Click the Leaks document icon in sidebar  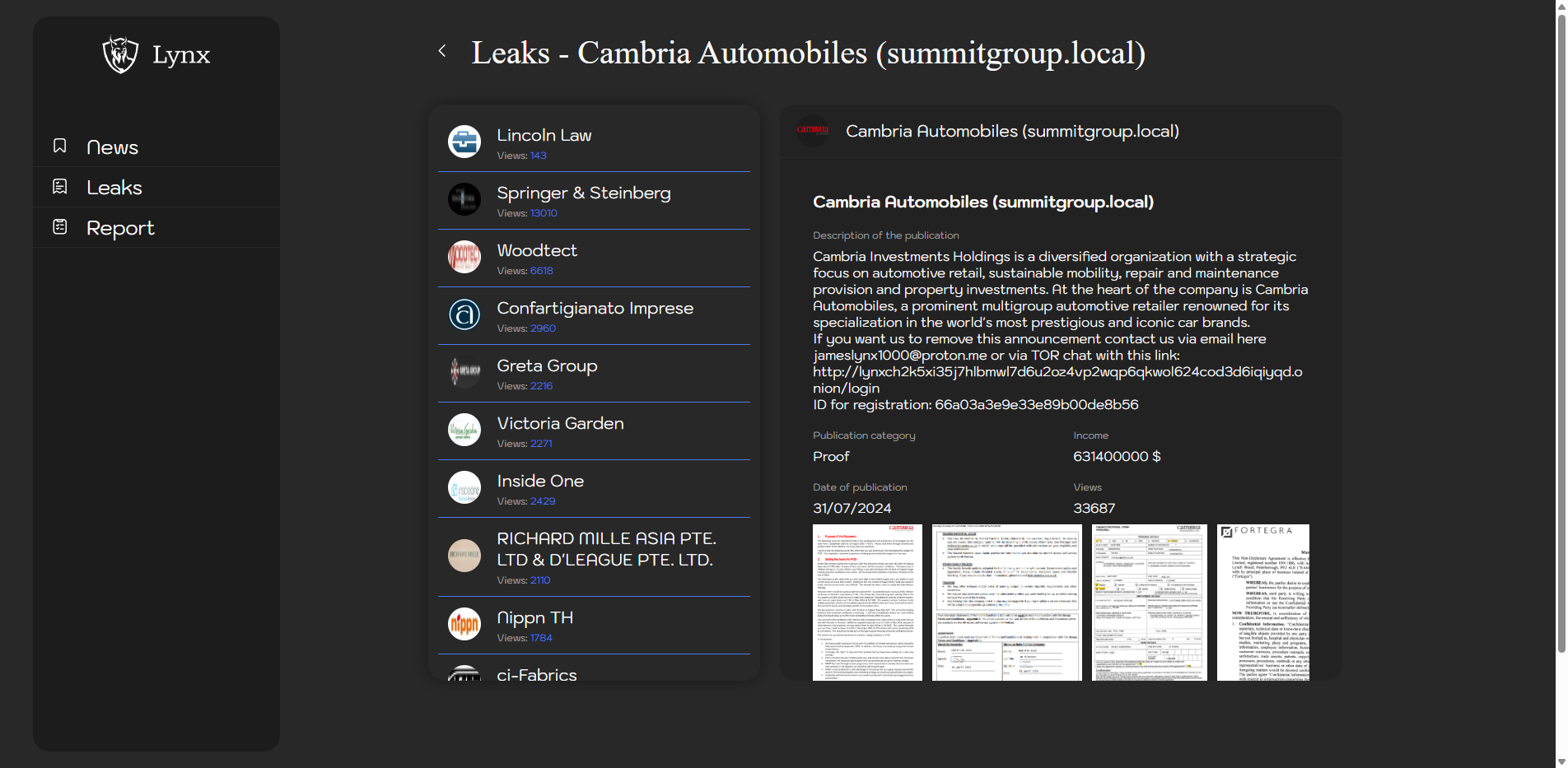coord(60,187)
